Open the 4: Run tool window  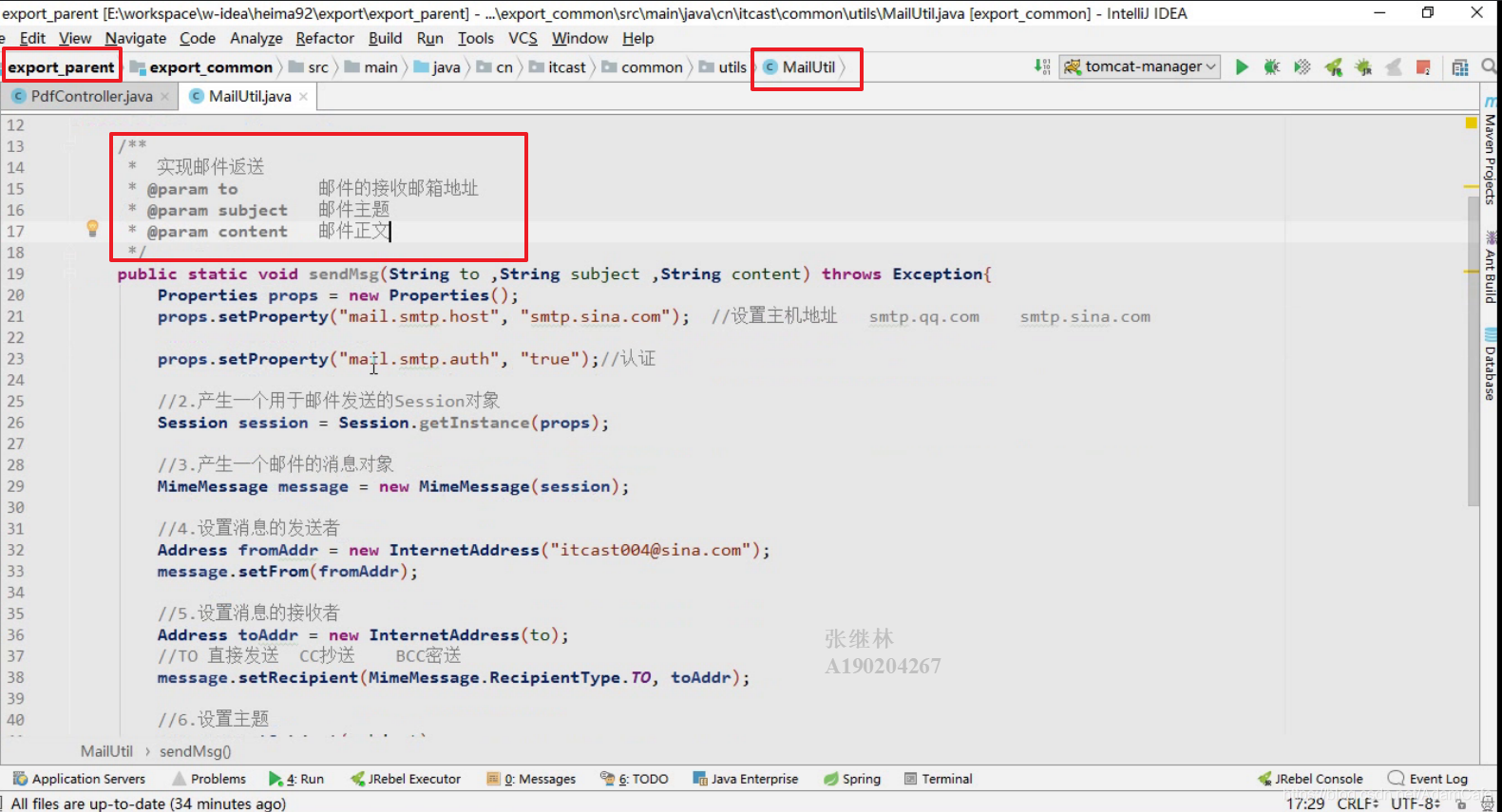[296, 779]
